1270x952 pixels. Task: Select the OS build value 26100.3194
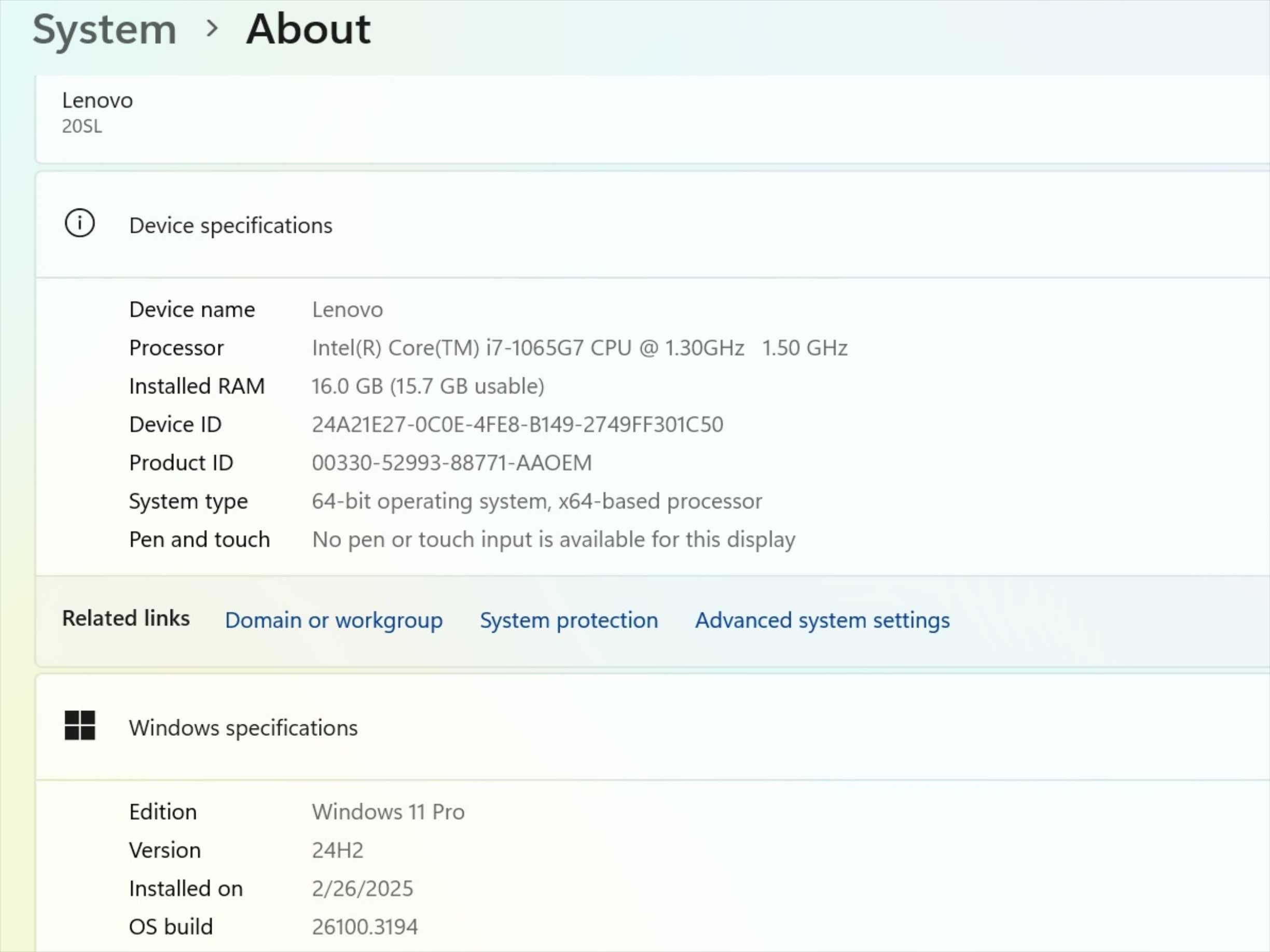(x=365, y=927)
